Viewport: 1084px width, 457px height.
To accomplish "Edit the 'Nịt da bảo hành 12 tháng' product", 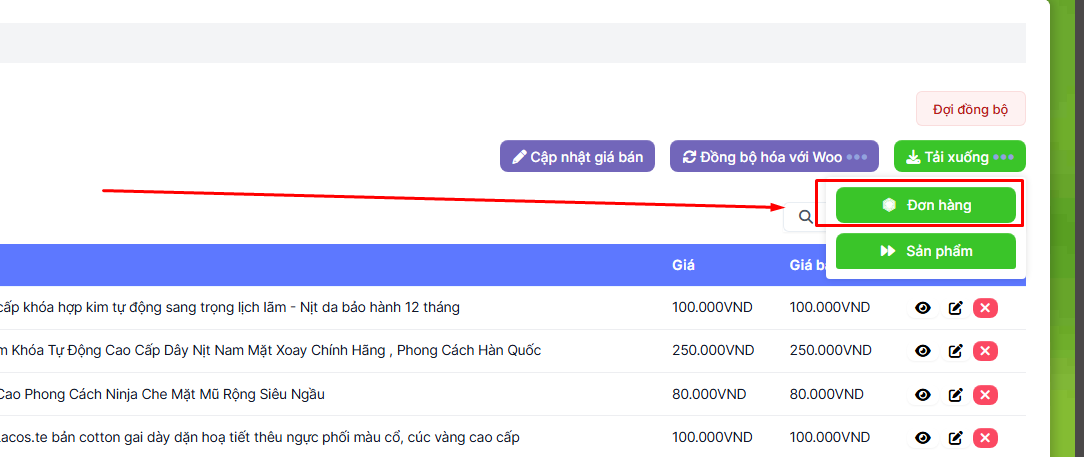I will (x=955, y=307).
